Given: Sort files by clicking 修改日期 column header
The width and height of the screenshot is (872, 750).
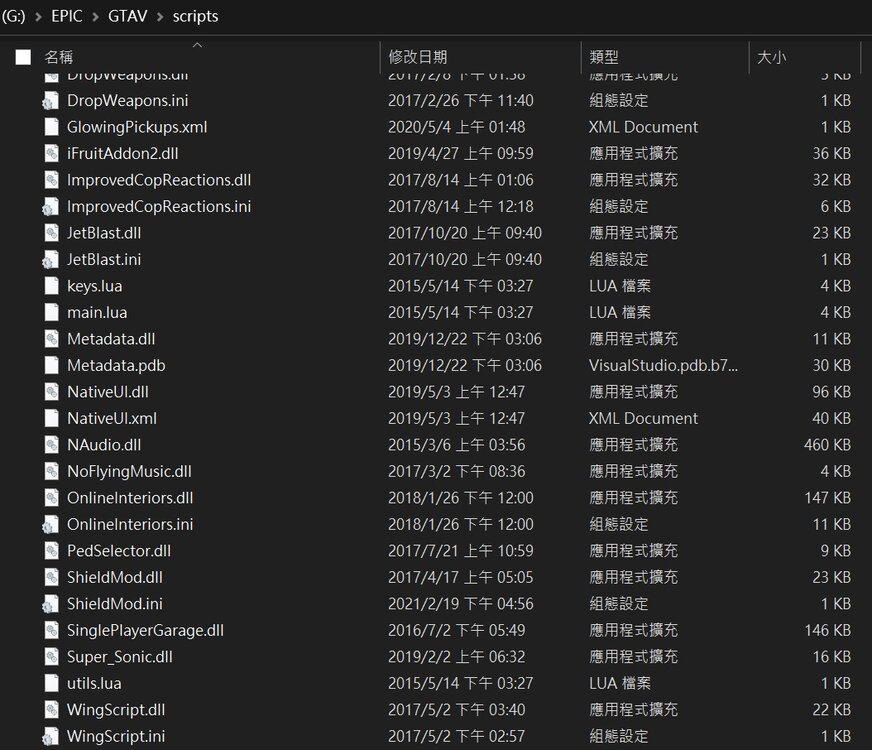Looking at the screenshot, I should click(x=420, y=57).
